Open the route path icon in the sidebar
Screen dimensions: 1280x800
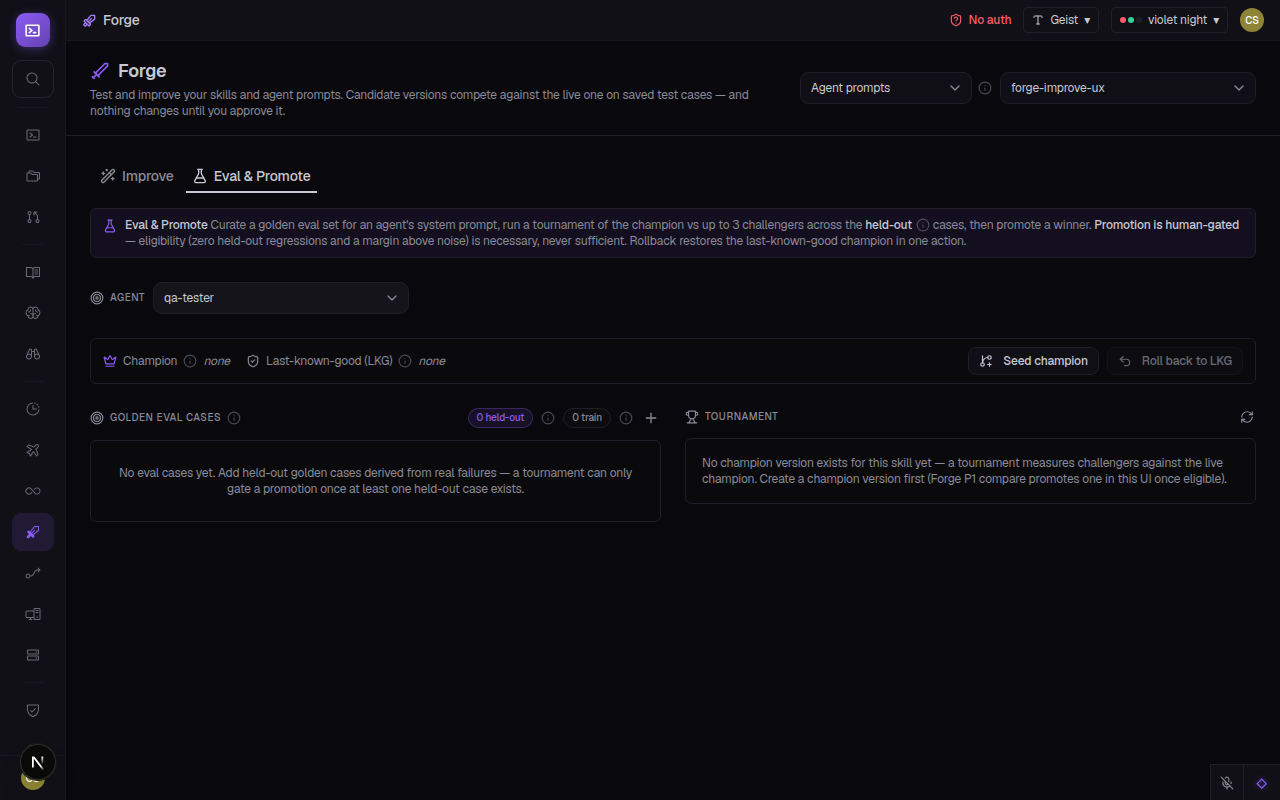coord(33,573)
